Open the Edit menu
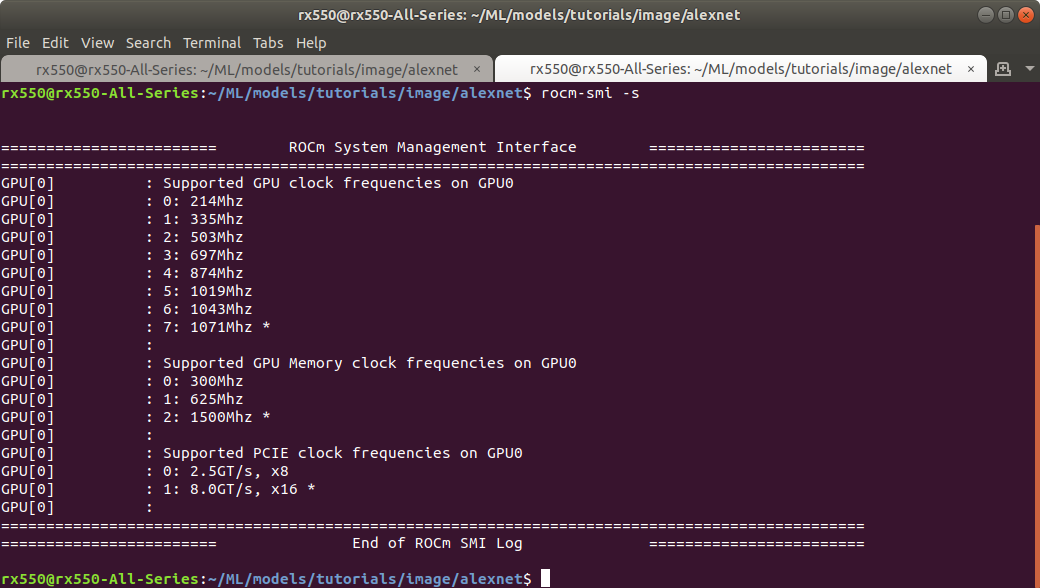 tap(55, 43)
